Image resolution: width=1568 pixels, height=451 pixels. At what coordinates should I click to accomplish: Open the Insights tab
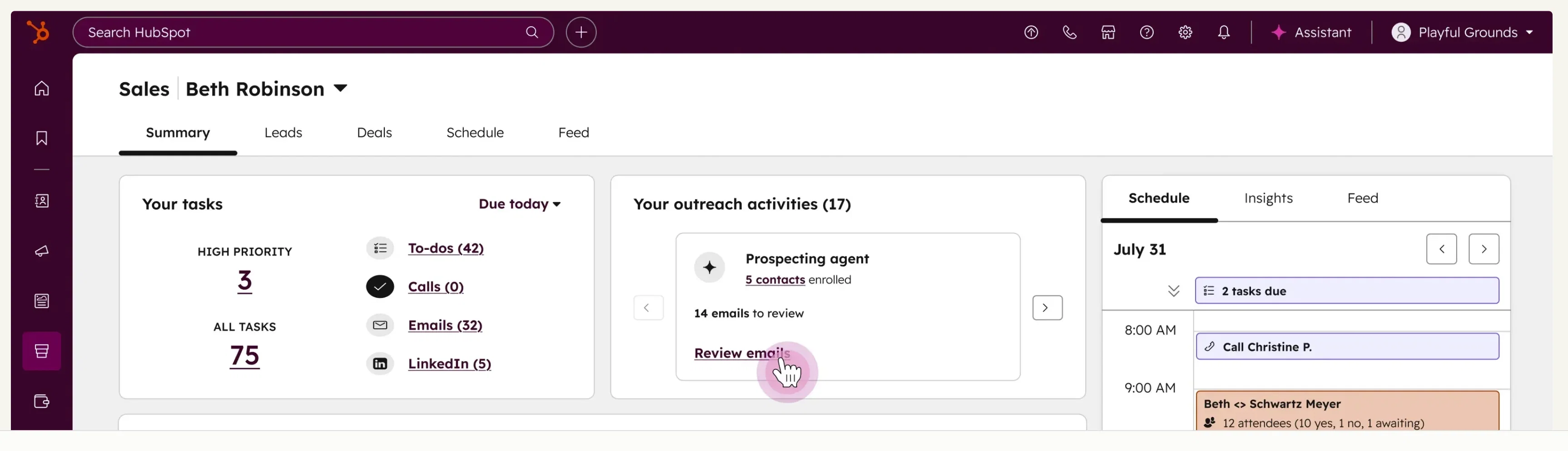1268,198
